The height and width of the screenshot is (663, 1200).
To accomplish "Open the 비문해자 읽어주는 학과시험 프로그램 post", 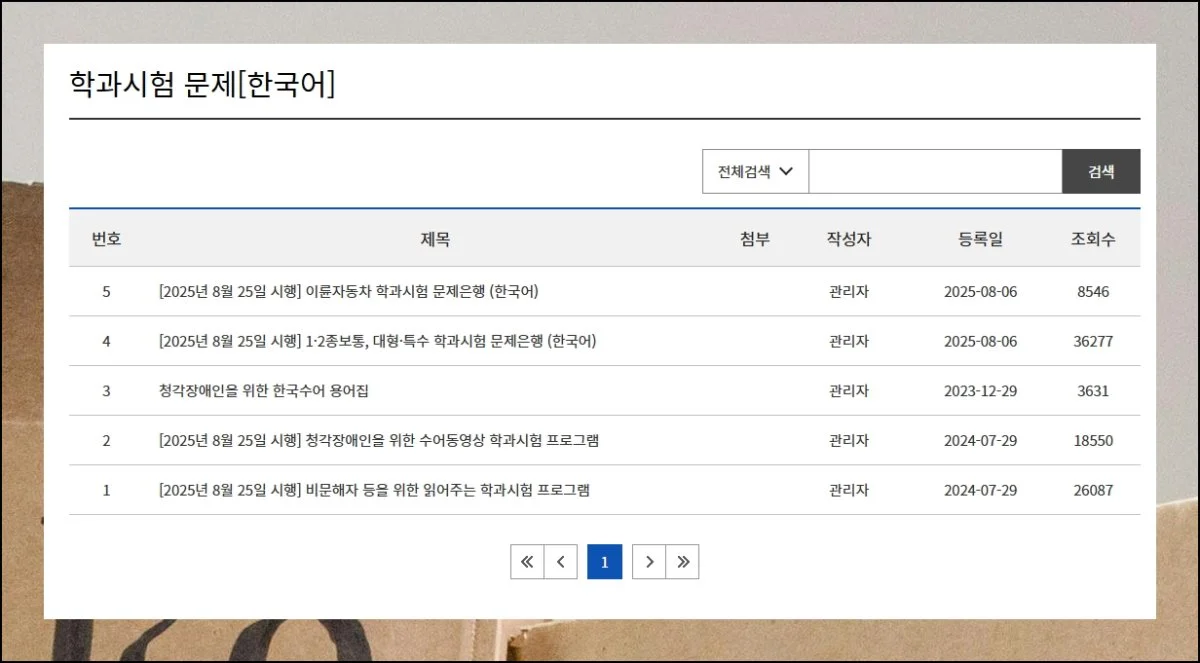I will [373, 490].
